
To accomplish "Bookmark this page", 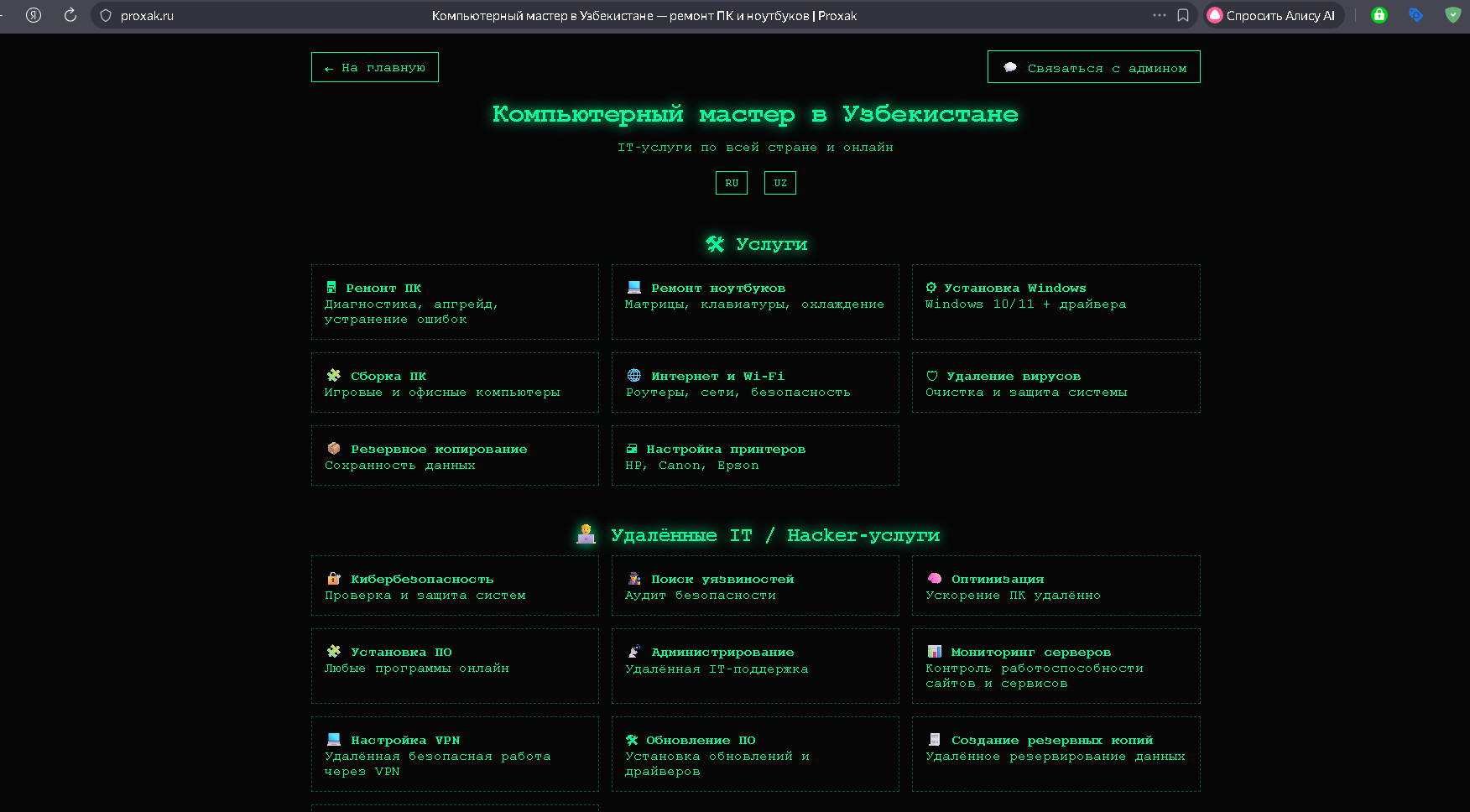I will [1183, 15].
